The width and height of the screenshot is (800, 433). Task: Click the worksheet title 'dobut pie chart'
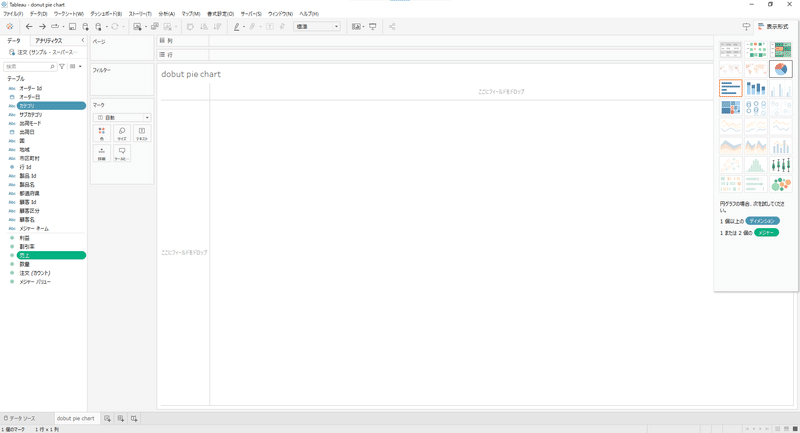[x=191, y=74]
